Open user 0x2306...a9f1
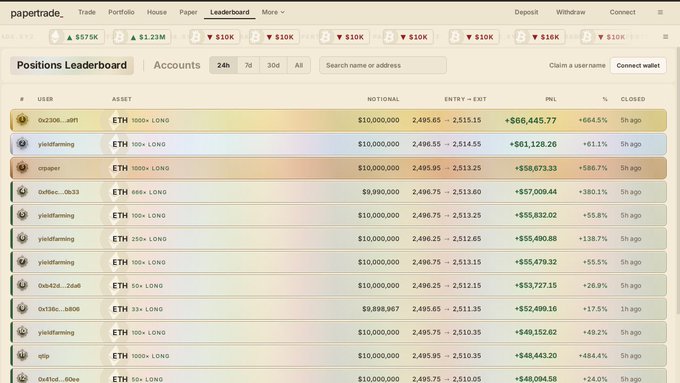Image resolution: width=680 pixels, height=383 pixels. pyautogui.click(x=58, y=120)
